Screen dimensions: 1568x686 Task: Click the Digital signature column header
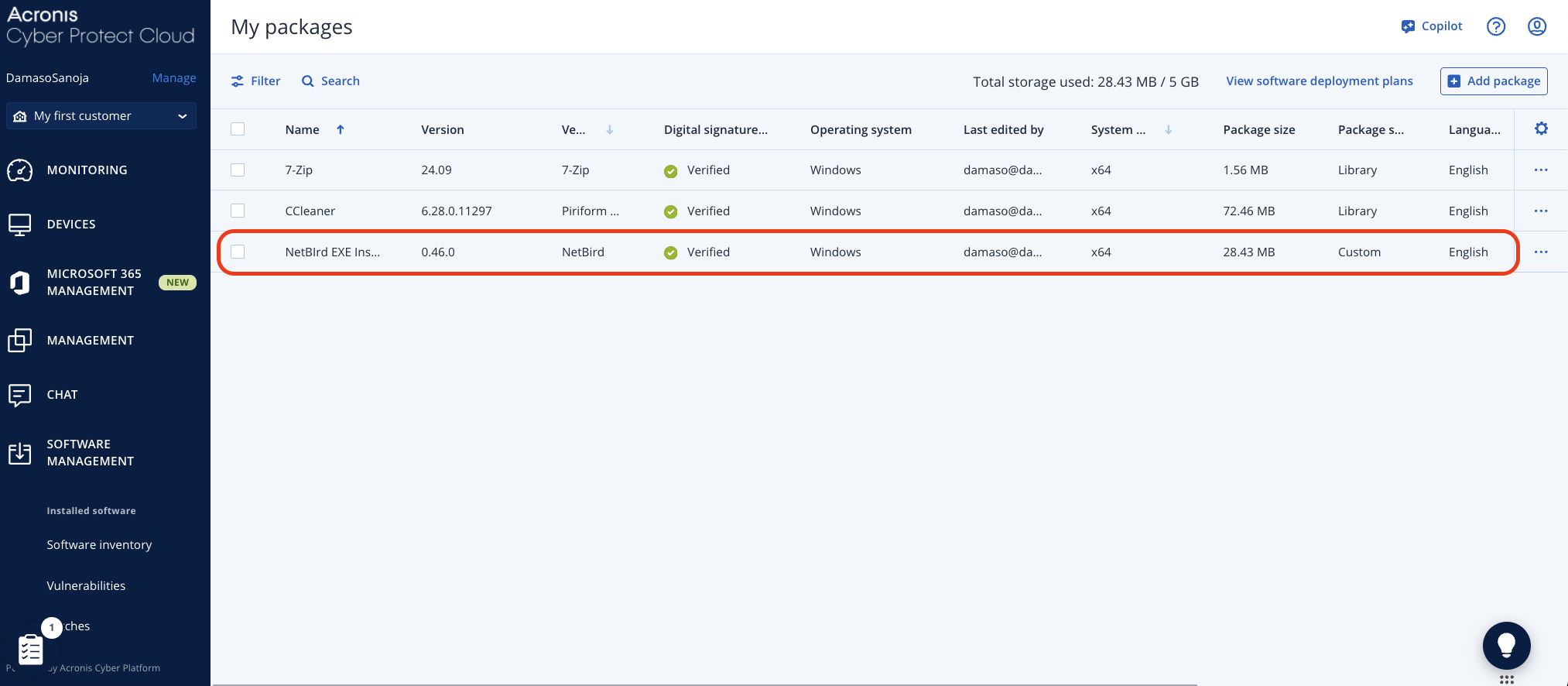tap(716, 130)
